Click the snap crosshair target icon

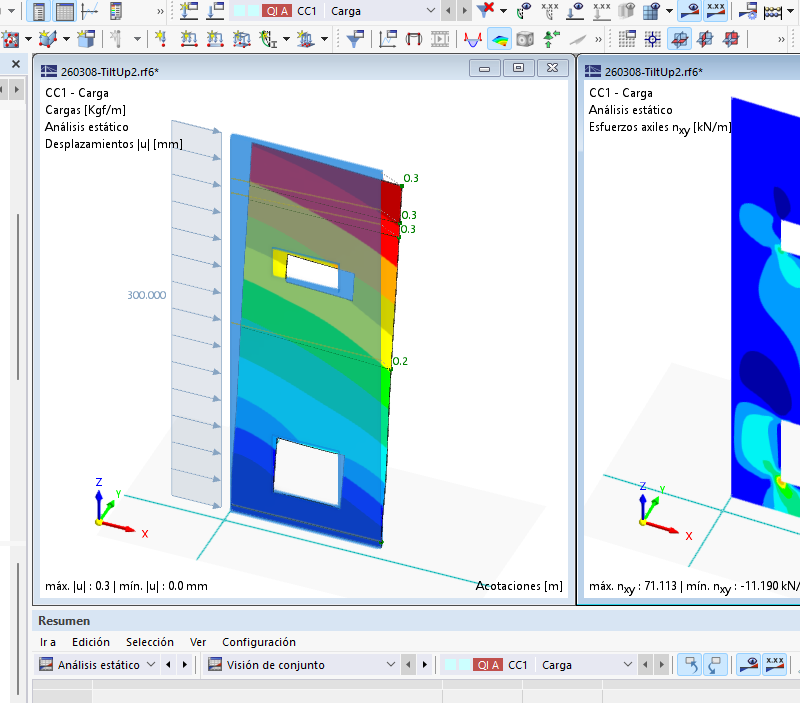[653, 39]
